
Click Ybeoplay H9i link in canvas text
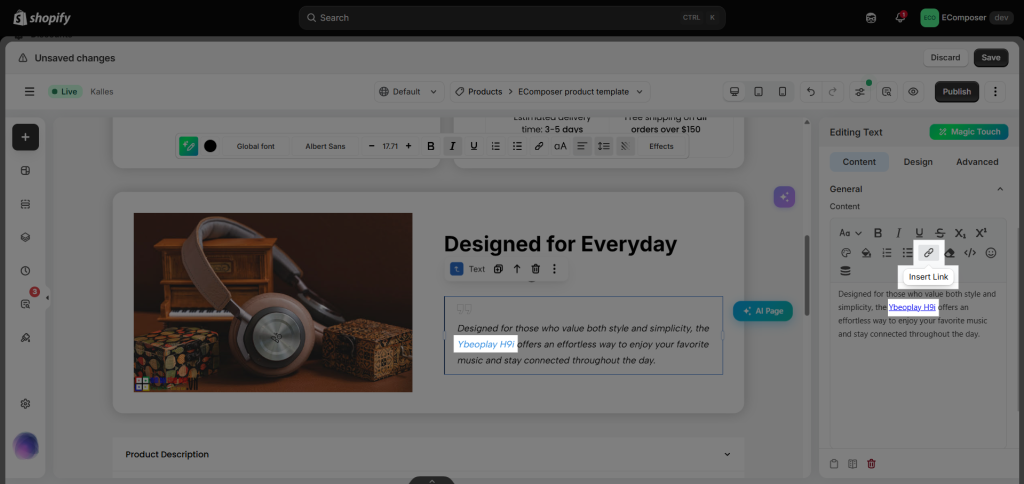point(486,344)
